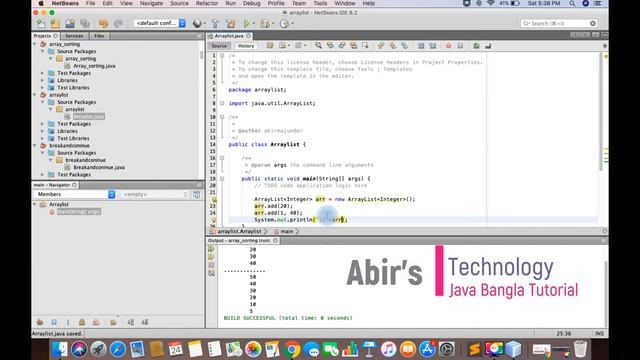Viewport: 640px width, 360px height.
Task: Open Finder from the Dock
Action: pos(60,349)
